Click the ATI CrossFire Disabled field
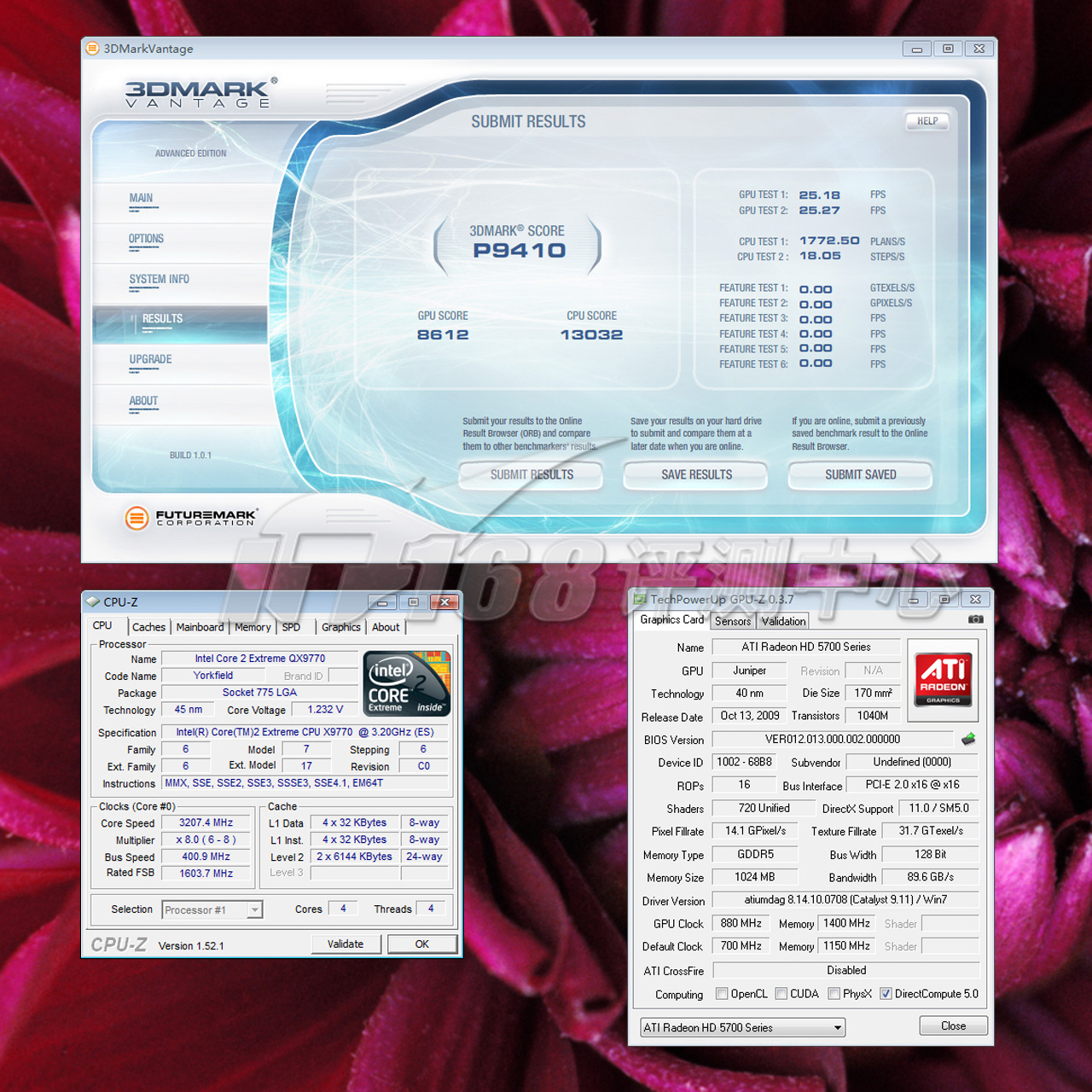The height and width of the screenshot is (1092, 1092). pyautogui.click(x=845, y=970)
